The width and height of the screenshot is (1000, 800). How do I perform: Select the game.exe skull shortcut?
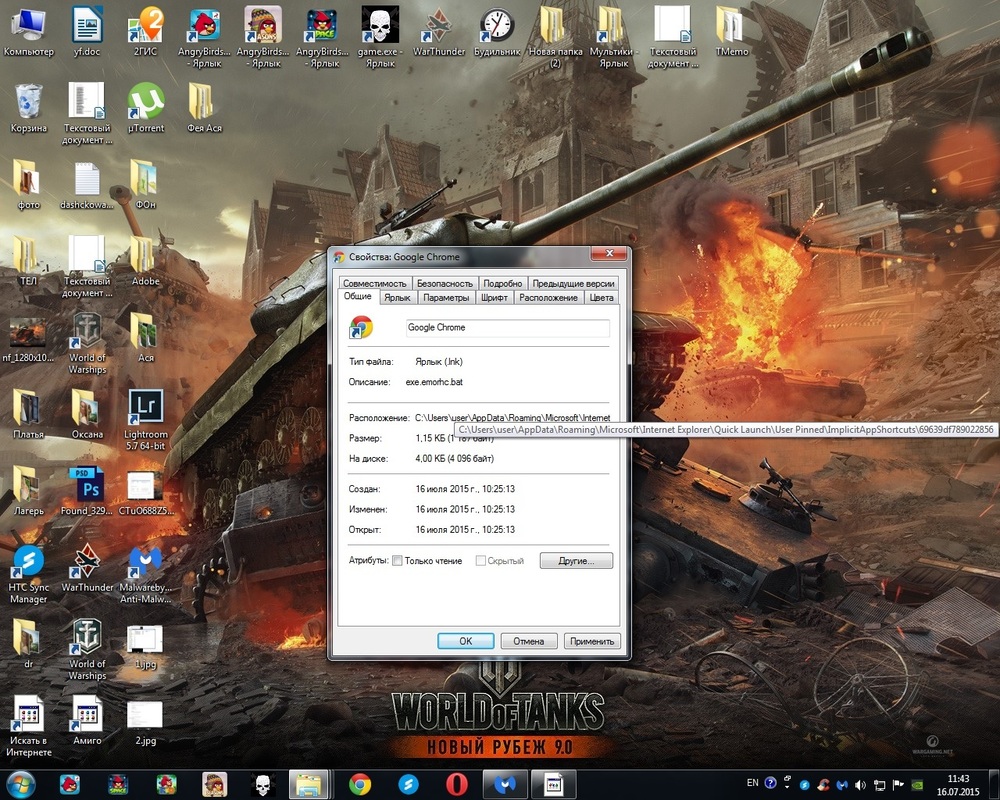[x=380, y=36]
